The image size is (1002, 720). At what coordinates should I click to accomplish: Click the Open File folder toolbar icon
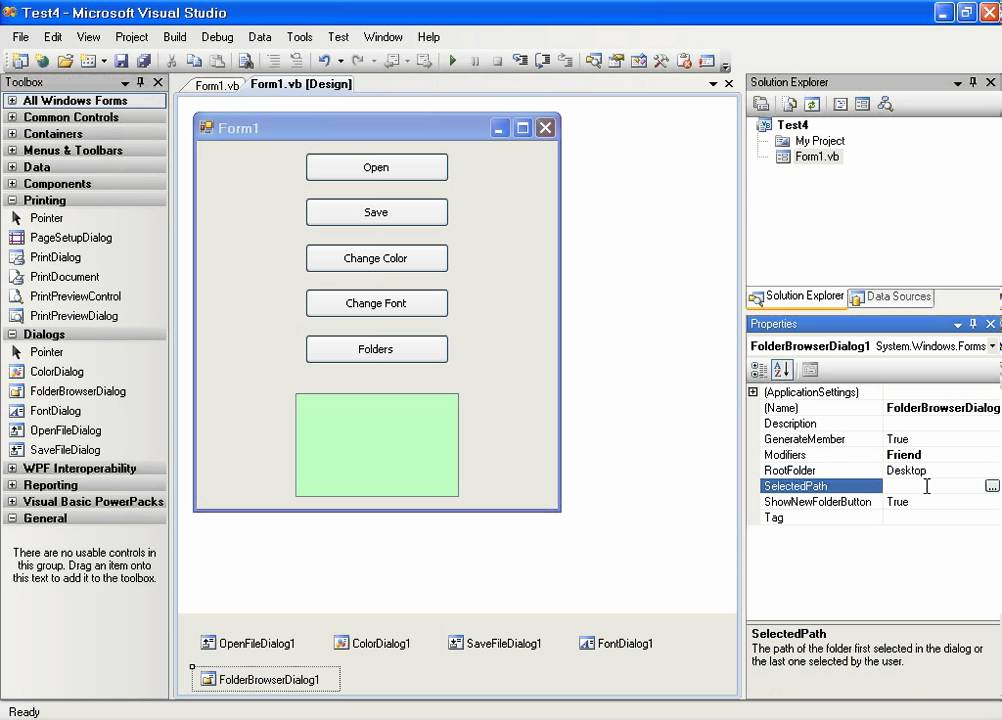click(x=65, y=61)
